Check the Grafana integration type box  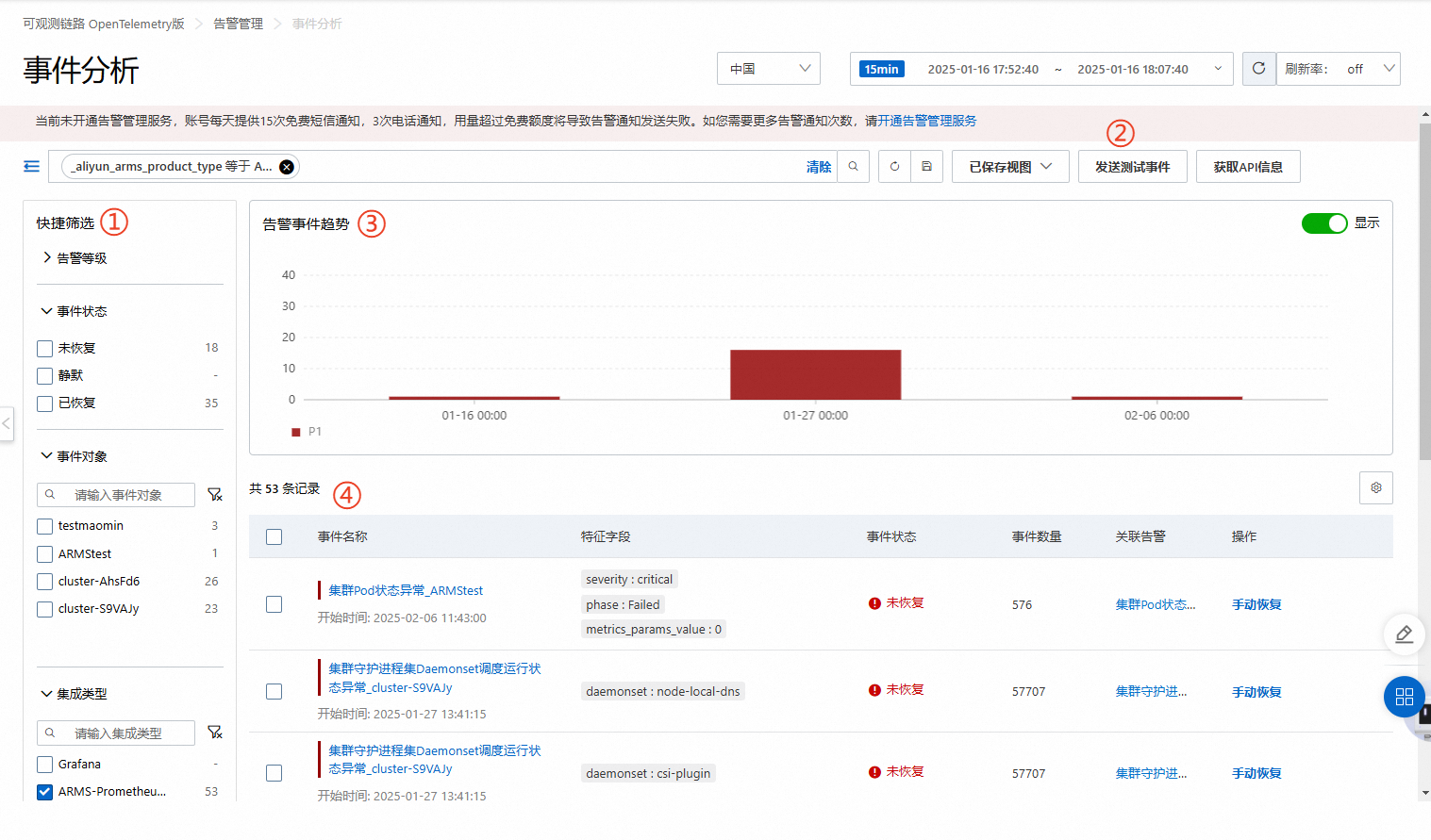[x=44, y=765]
